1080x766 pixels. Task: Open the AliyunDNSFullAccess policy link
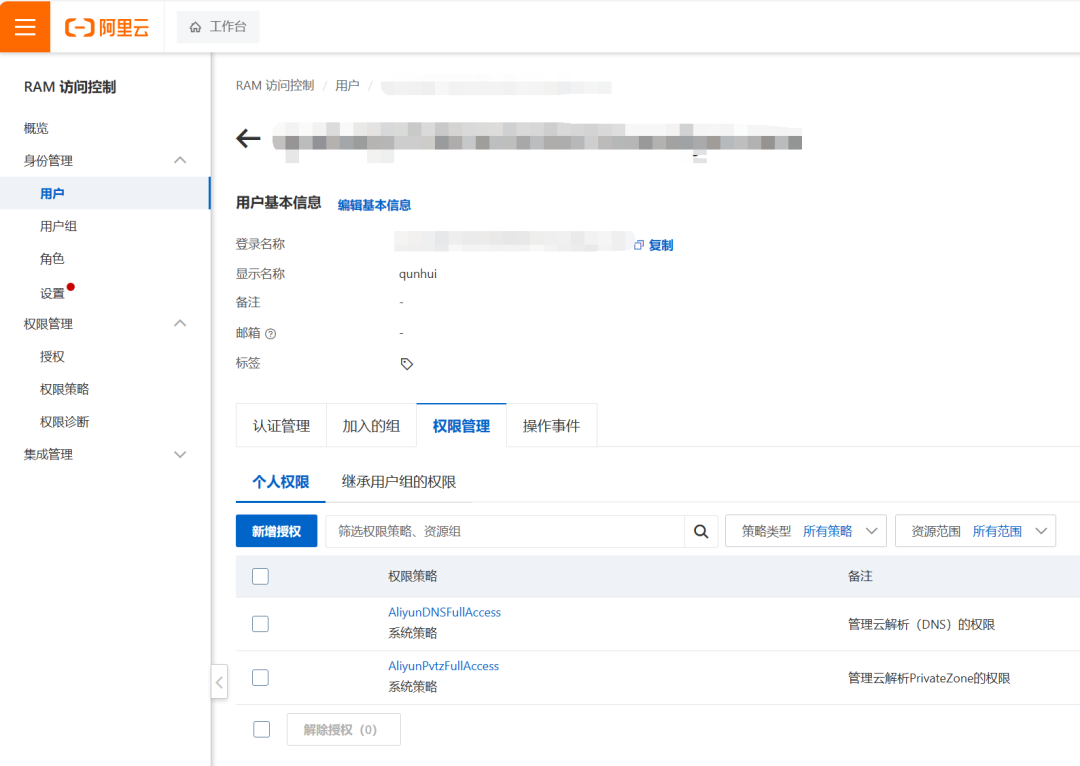point(444,611)
